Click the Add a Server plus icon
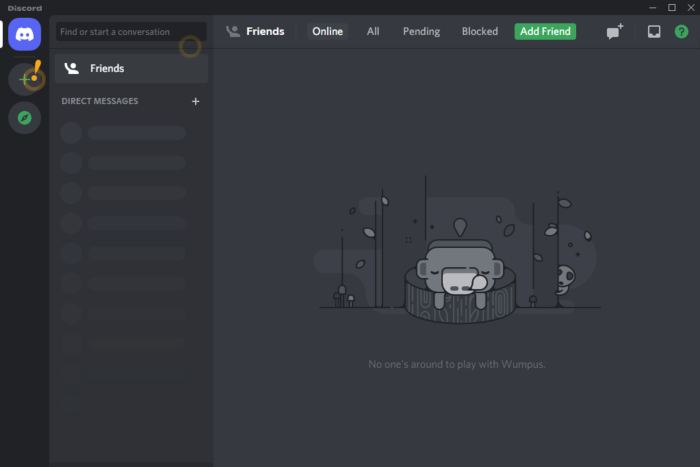 [x=25, y=79]
